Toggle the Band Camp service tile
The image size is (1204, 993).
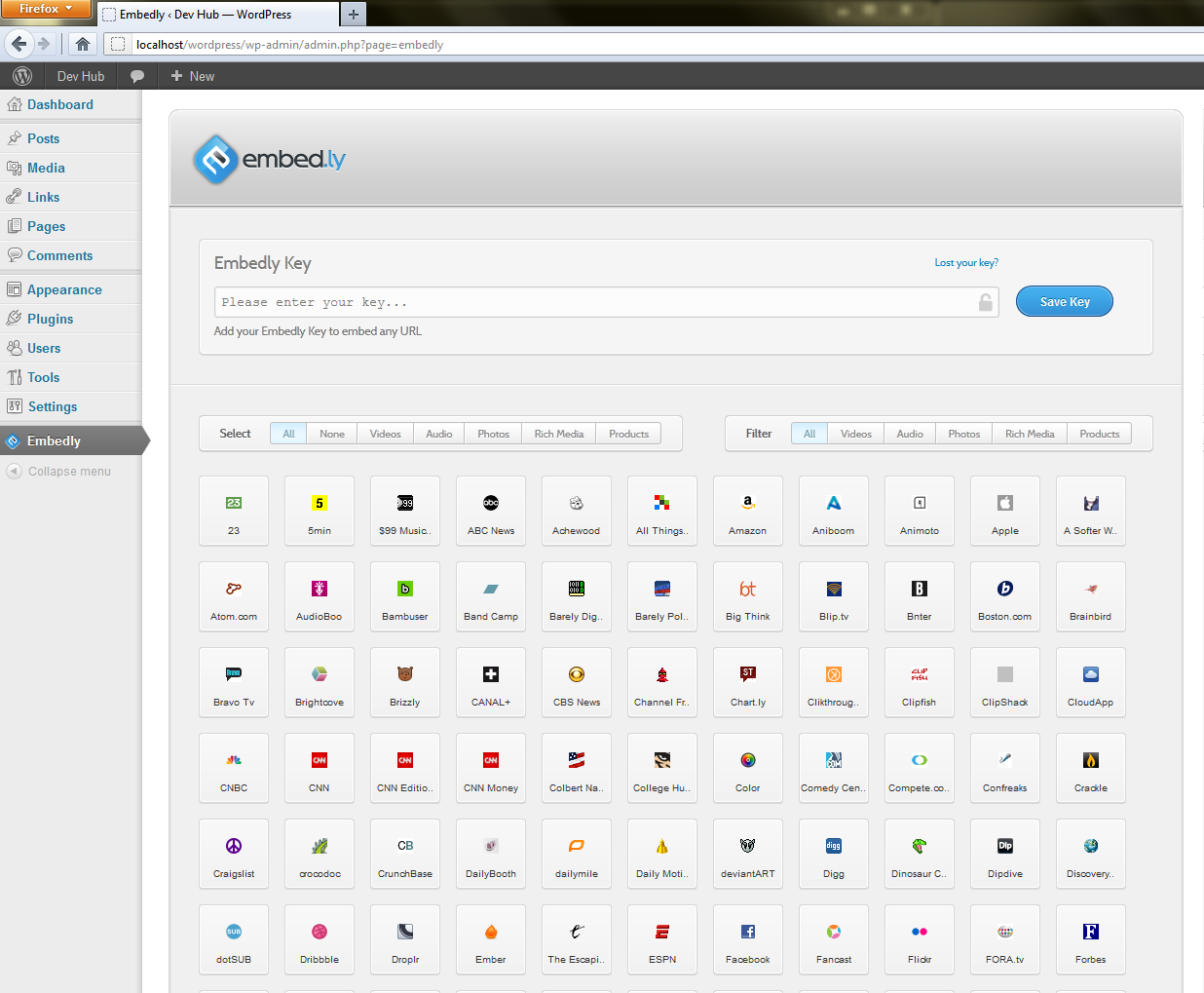(x=491, y=596)
